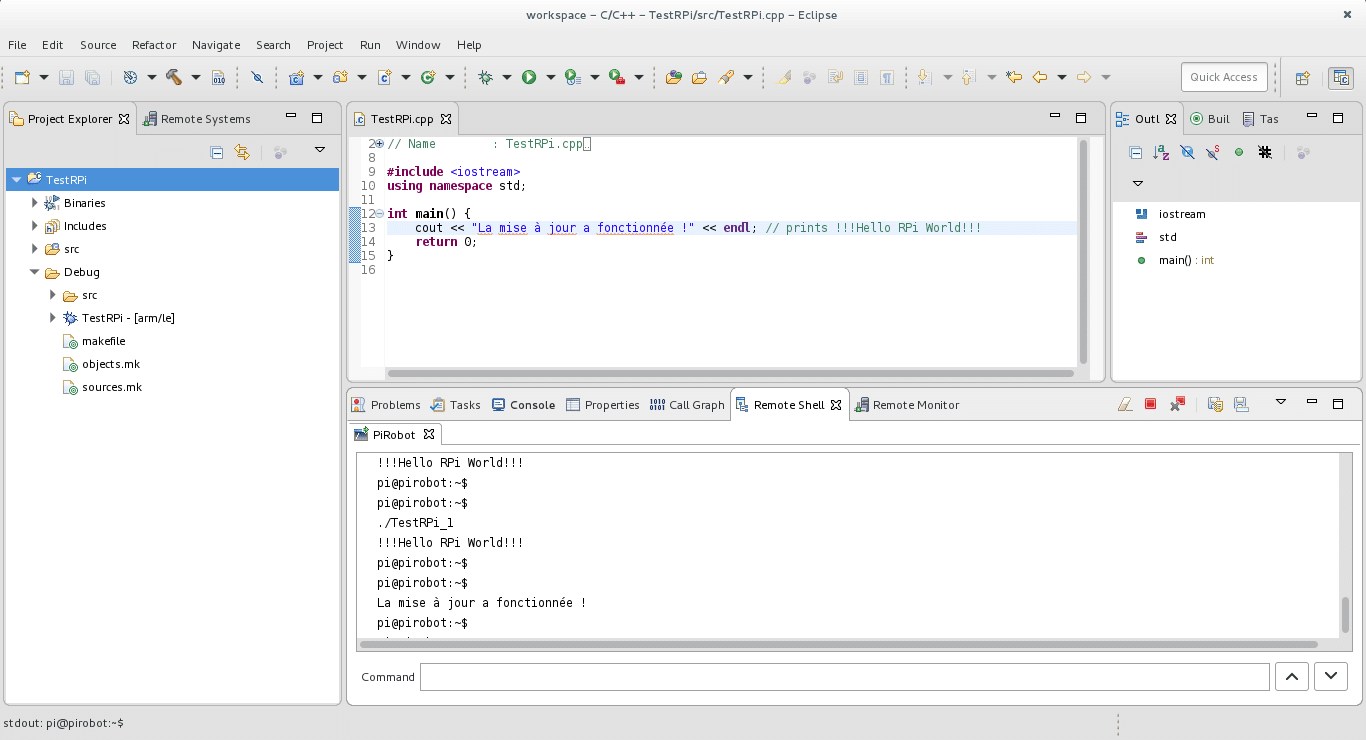Click the green Run button icon
The image size is (1366, 740).
(529, 77)
